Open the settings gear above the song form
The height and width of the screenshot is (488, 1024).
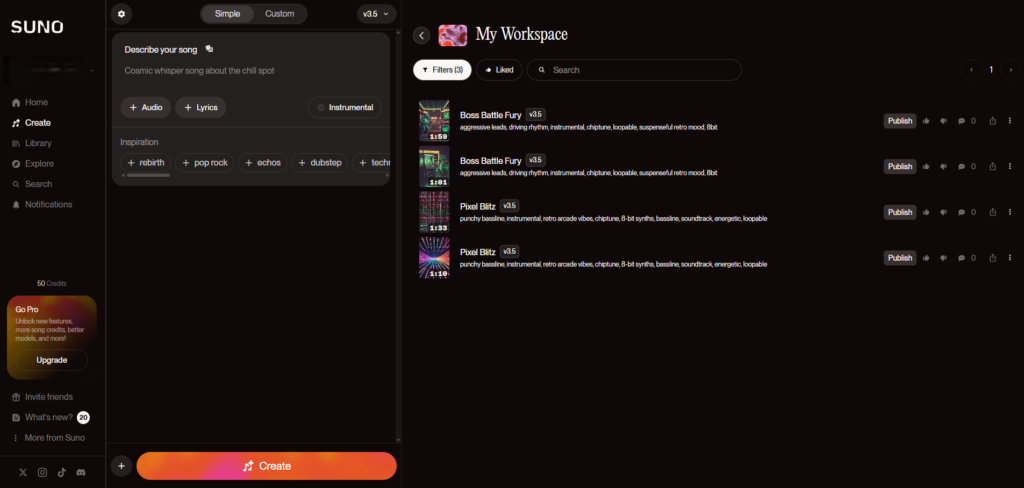(121, 14)
